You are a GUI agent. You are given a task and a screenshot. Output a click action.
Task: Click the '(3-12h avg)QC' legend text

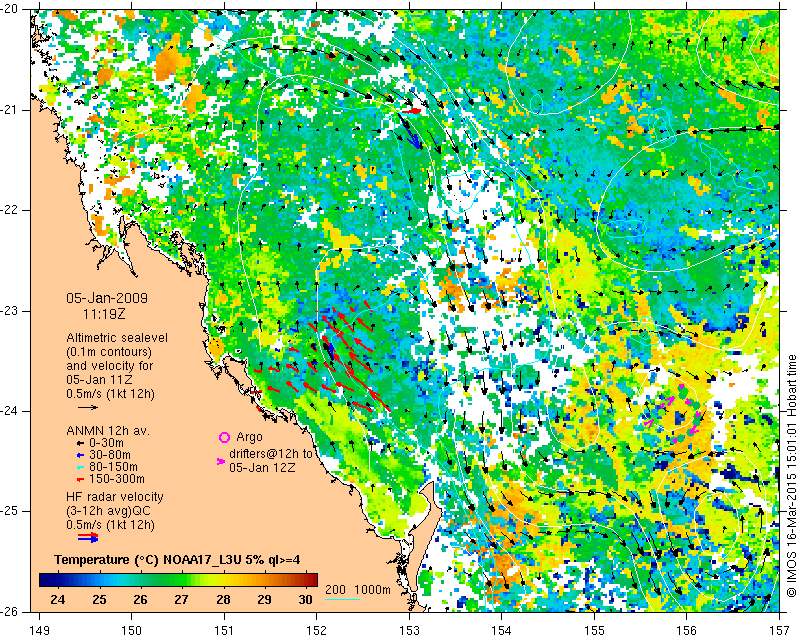(108, 511)
